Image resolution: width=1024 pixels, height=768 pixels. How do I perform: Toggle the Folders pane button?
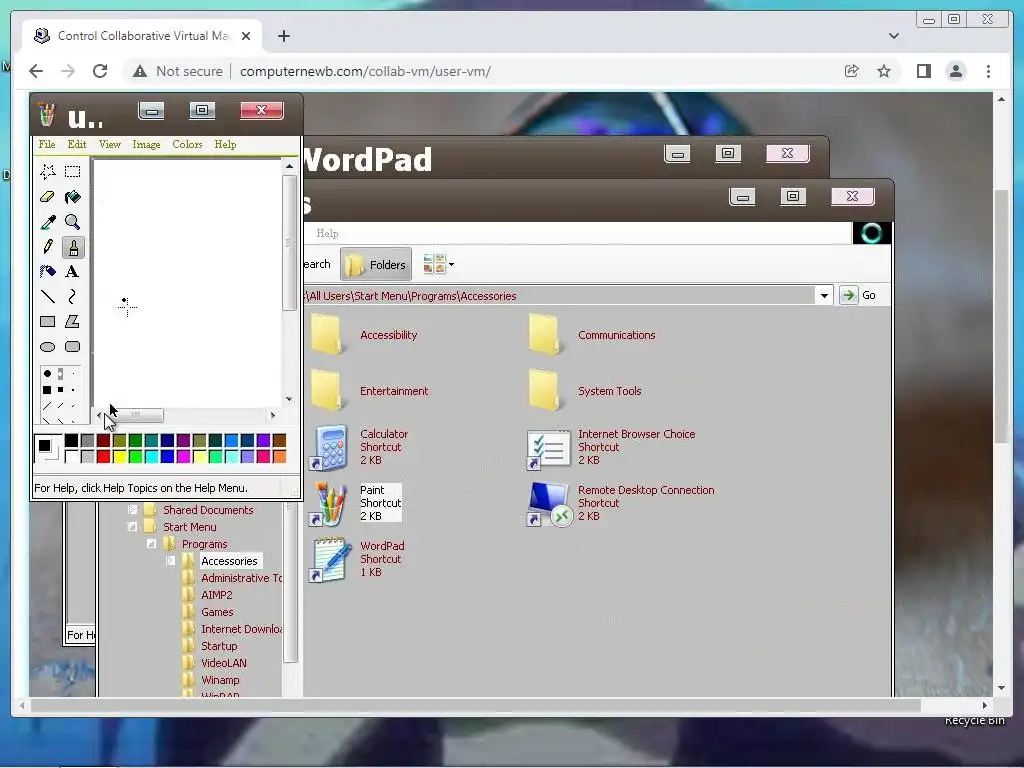(376, 264)
